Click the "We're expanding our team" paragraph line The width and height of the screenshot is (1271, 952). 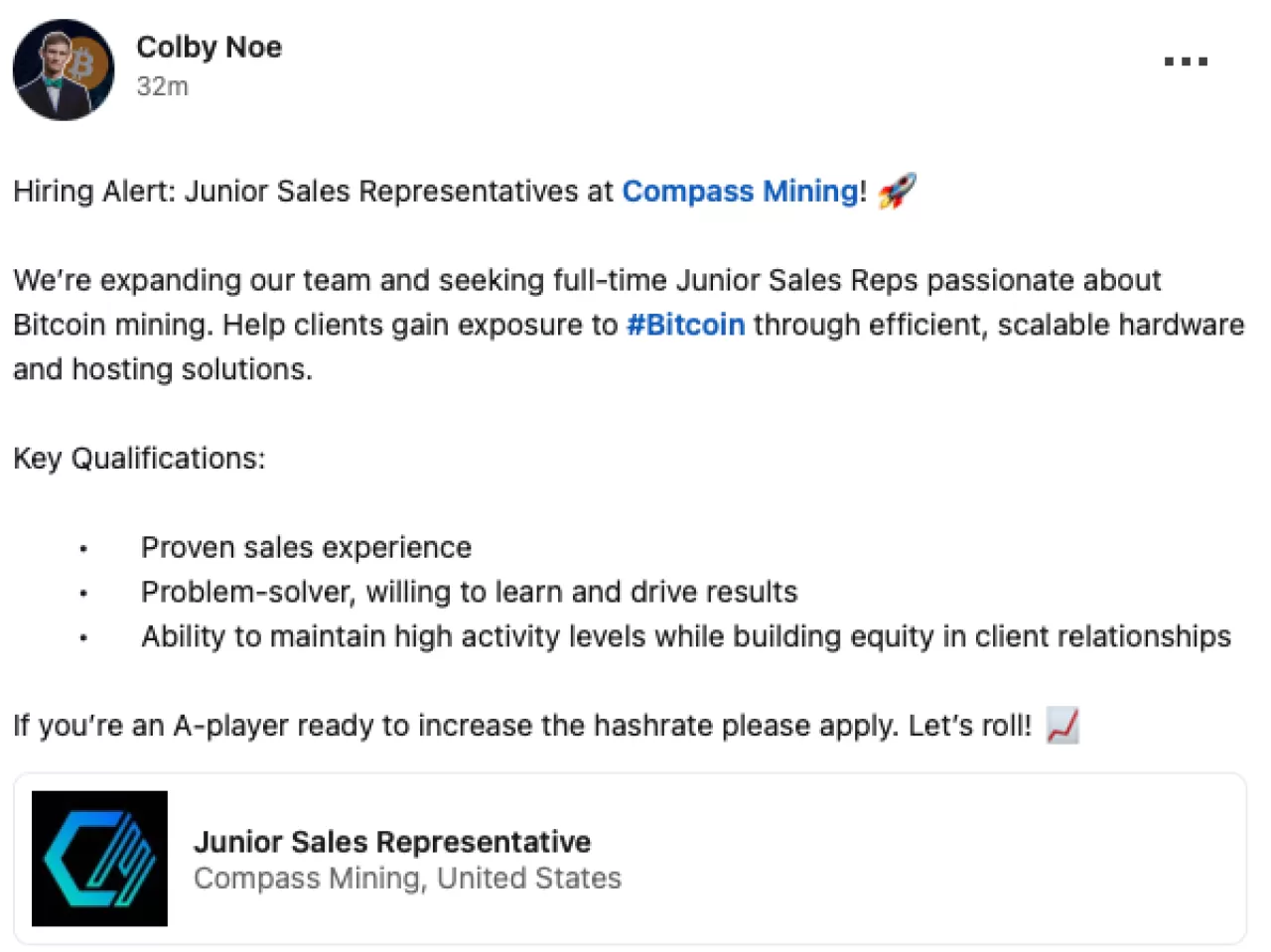pos(586,280)
